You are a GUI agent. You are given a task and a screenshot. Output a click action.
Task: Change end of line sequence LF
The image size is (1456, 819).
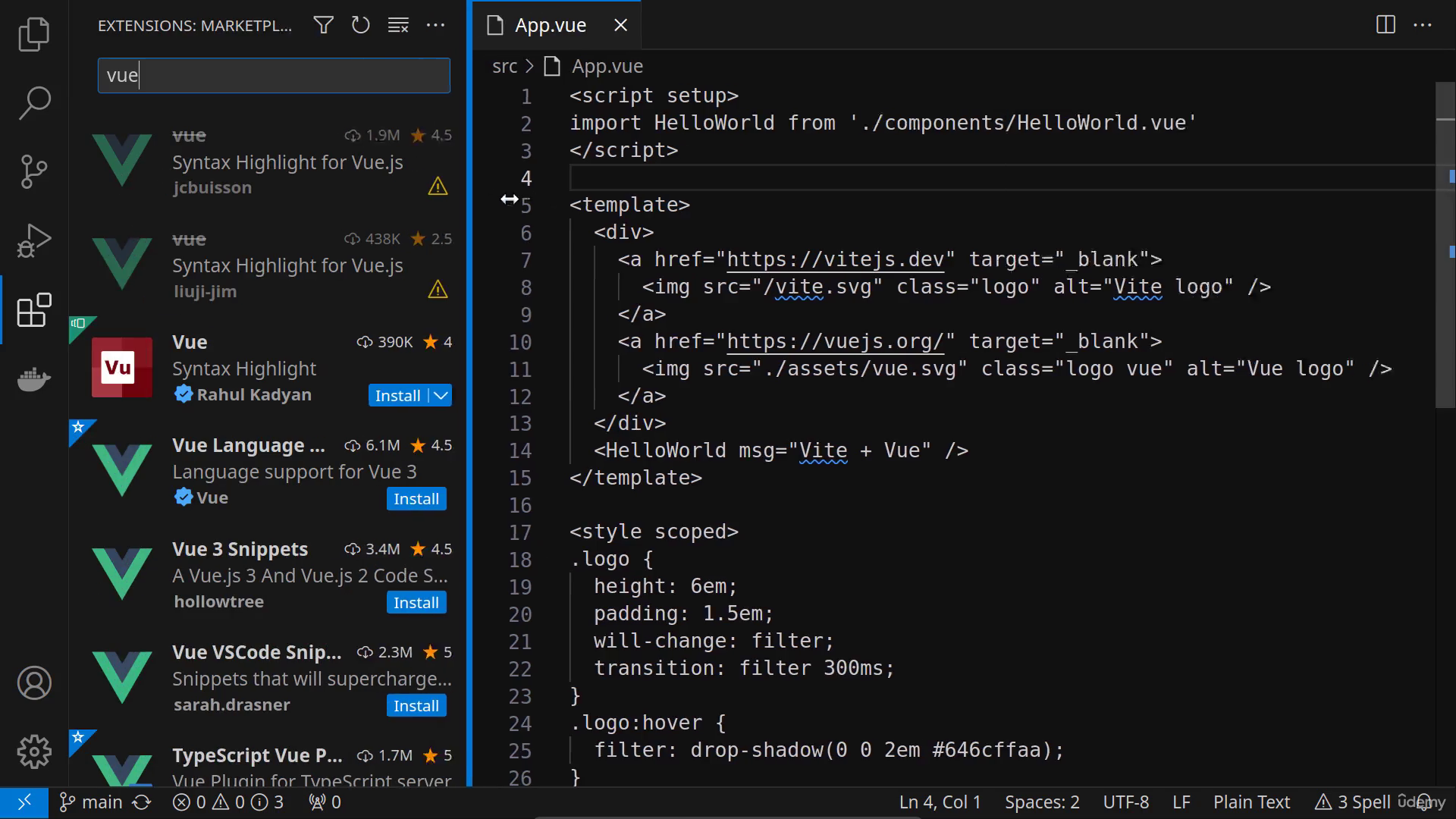pyautogui.click(x=1181, y=802)
